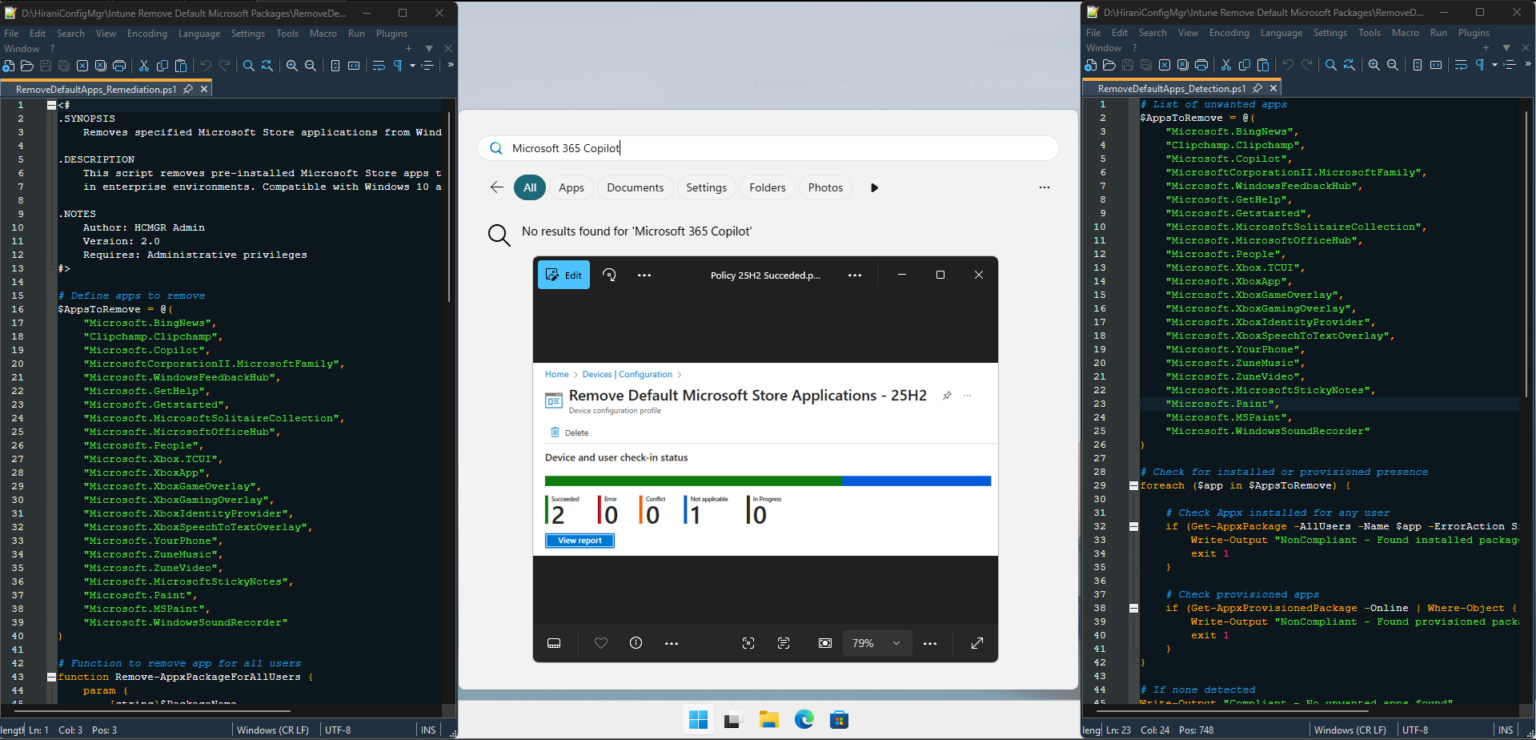
Task: Open tab list triangle in Detection window menu bar
Action: [x=1506, y=48]
